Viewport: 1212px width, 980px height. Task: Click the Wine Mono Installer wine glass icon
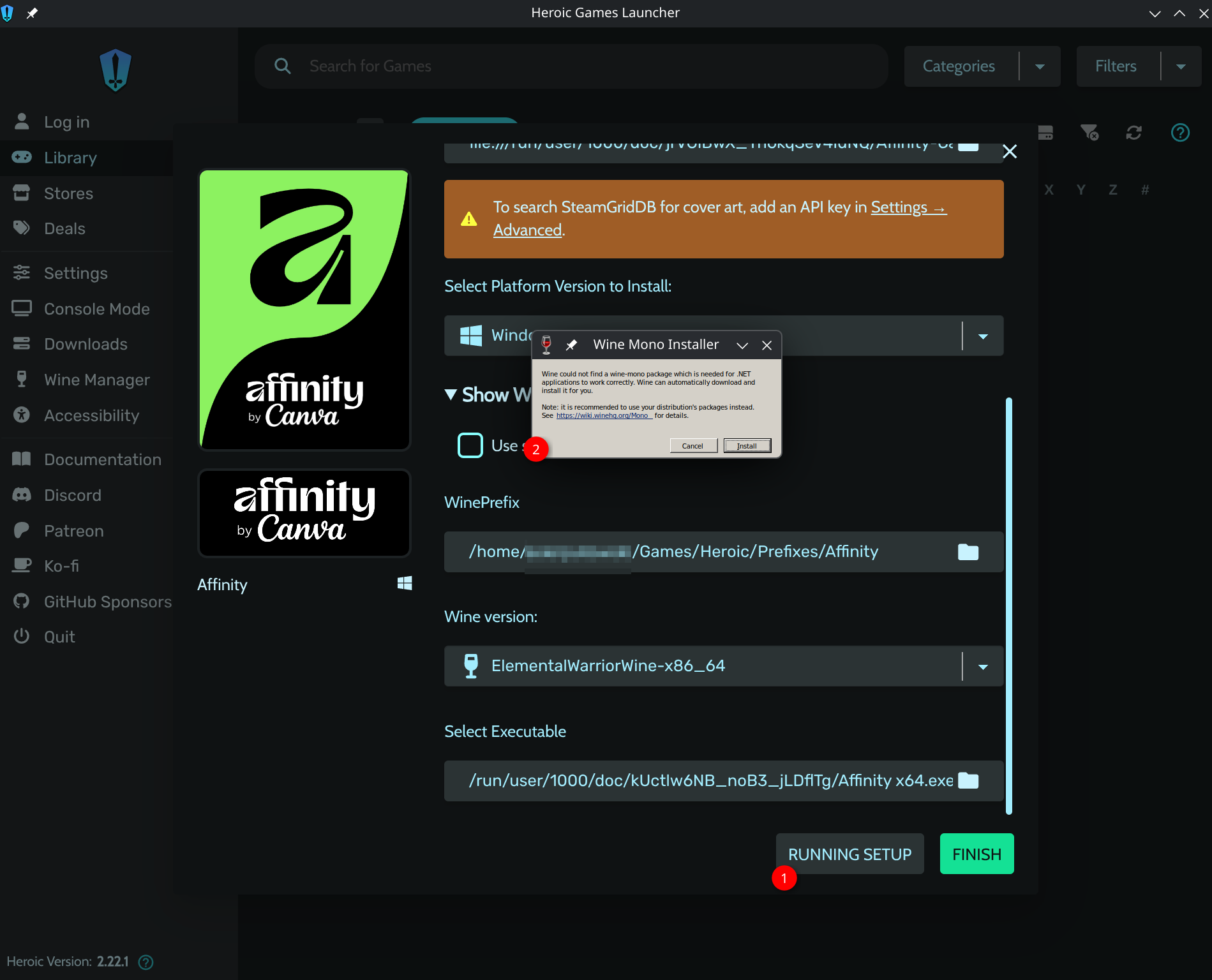[546, 345]
